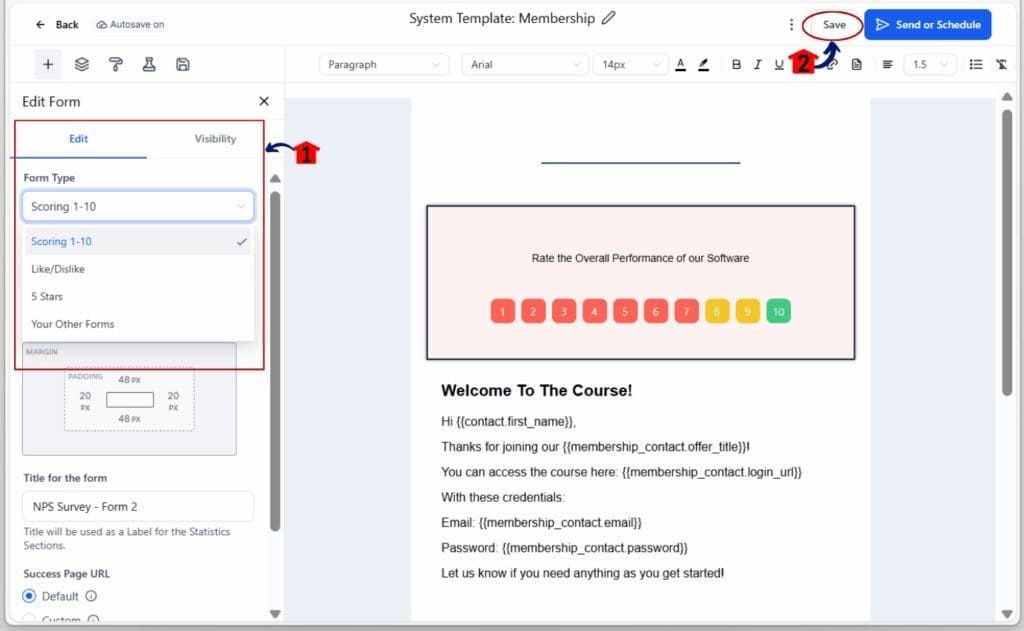The width and height of the screenshot is (1024, 631).
Task: Click yellow score button 9
Action: [748, 312]
